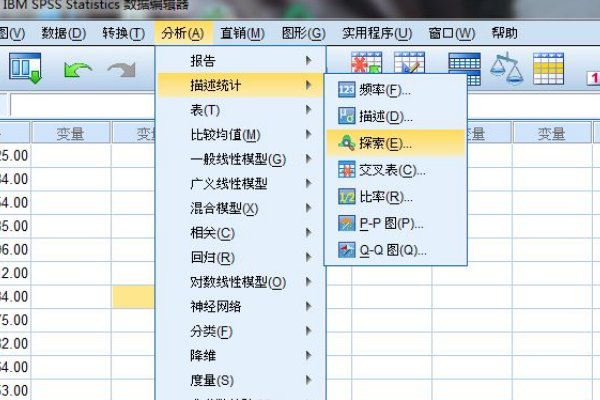Click the Explore icon beside 探索(E)
The height and width of the screenshot is (400, 600).
347,143
